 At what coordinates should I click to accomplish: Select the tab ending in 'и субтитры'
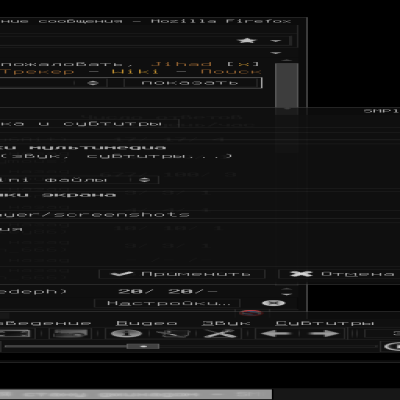pyautogui.click(x=89, y=124)
